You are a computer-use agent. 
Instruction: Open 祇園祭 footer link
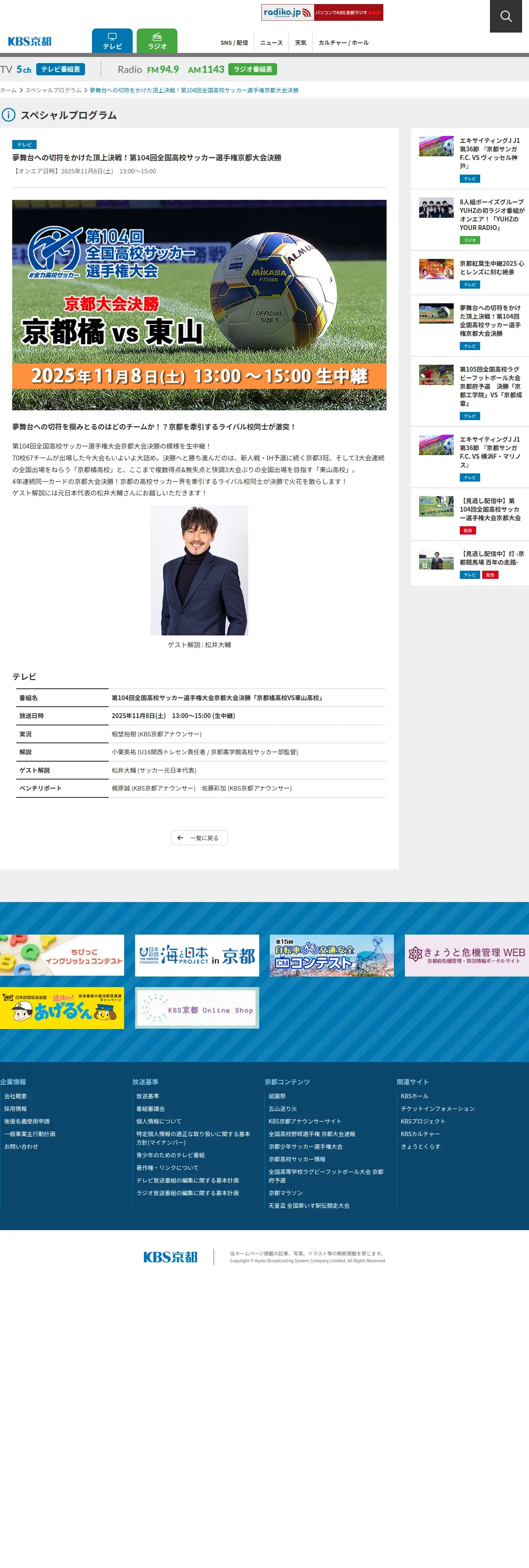coord(277,1096)
